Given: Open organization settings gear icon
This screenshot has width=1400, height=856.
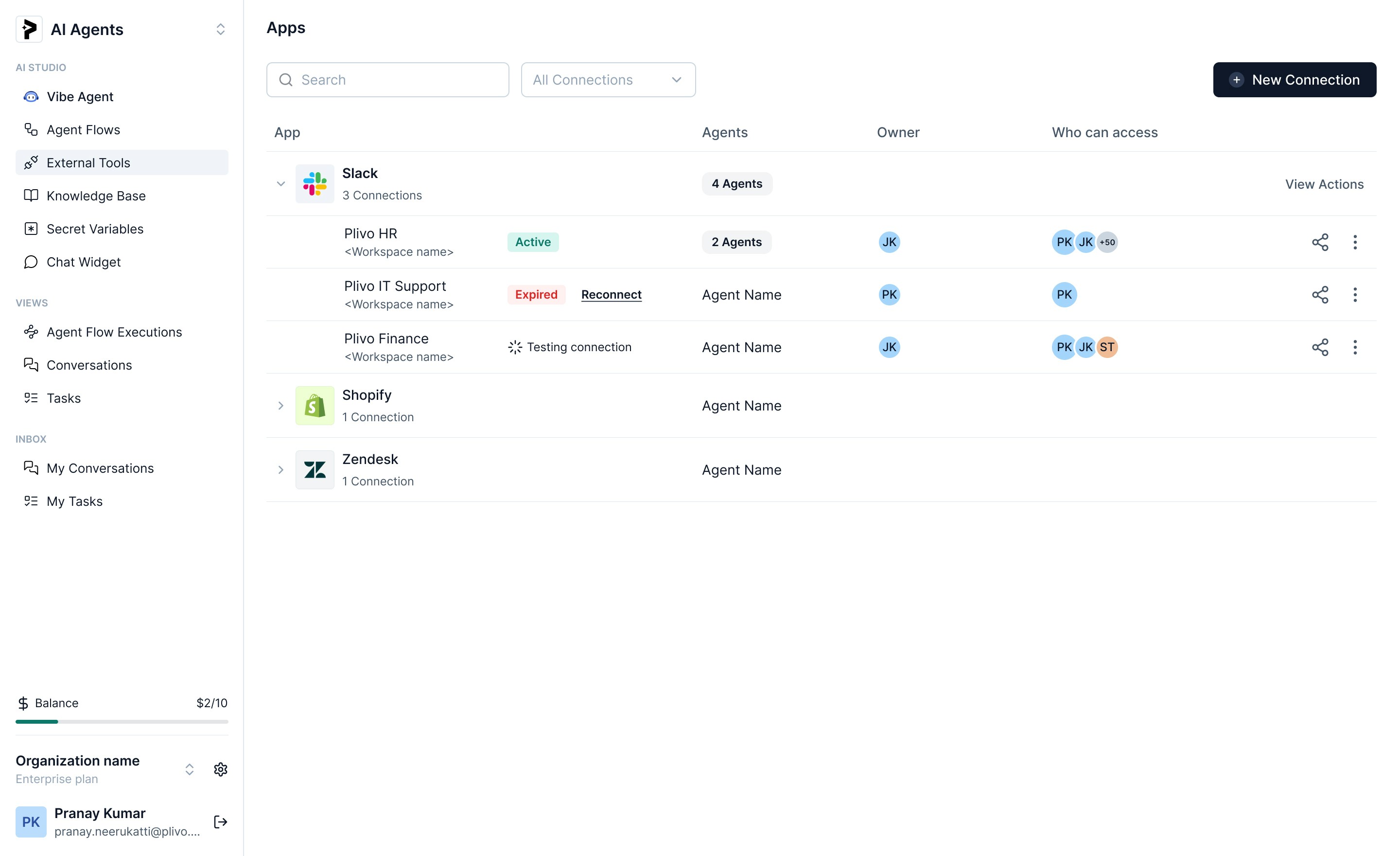Looking at the screenshot, I should click(x=221, y=769).
